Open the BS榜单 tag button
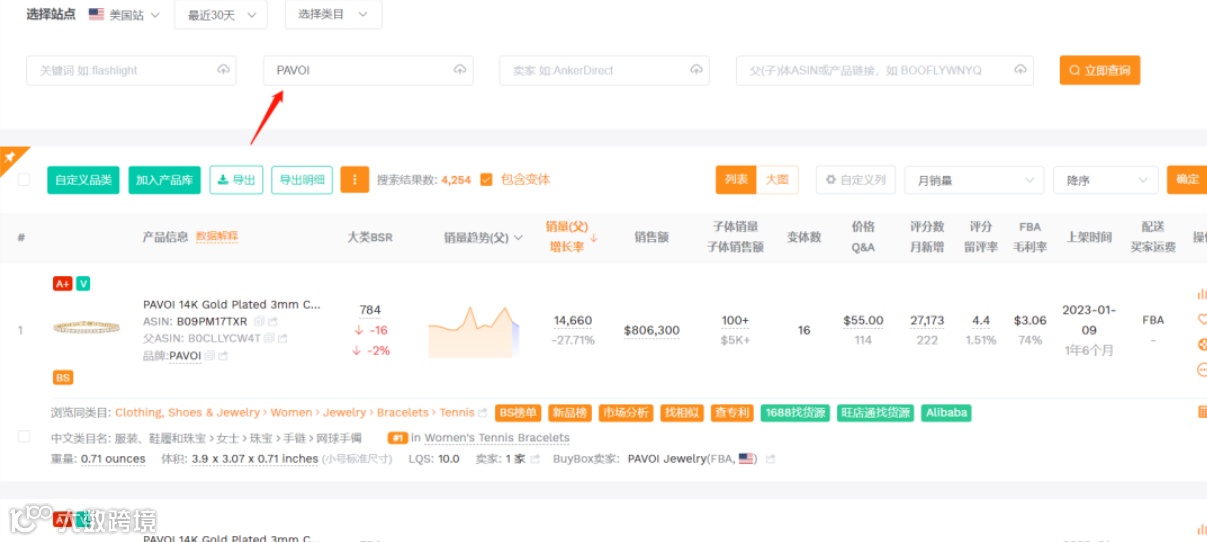 (x=518, y=413)
